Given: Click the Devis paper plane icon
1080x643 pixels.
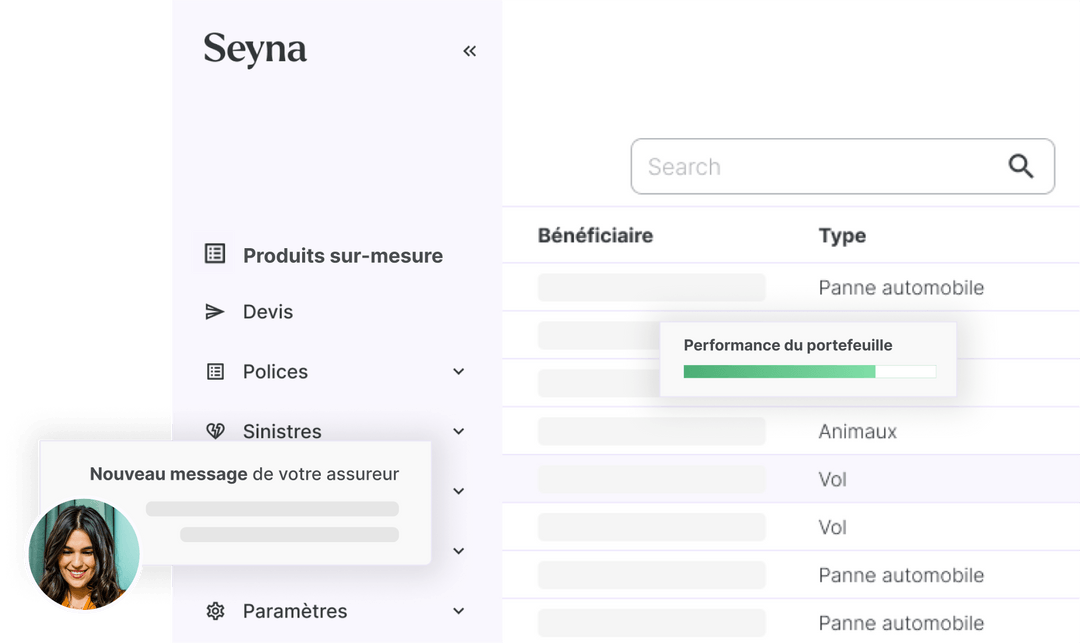Looking at the screenshot, I should [x=214, y=311].
